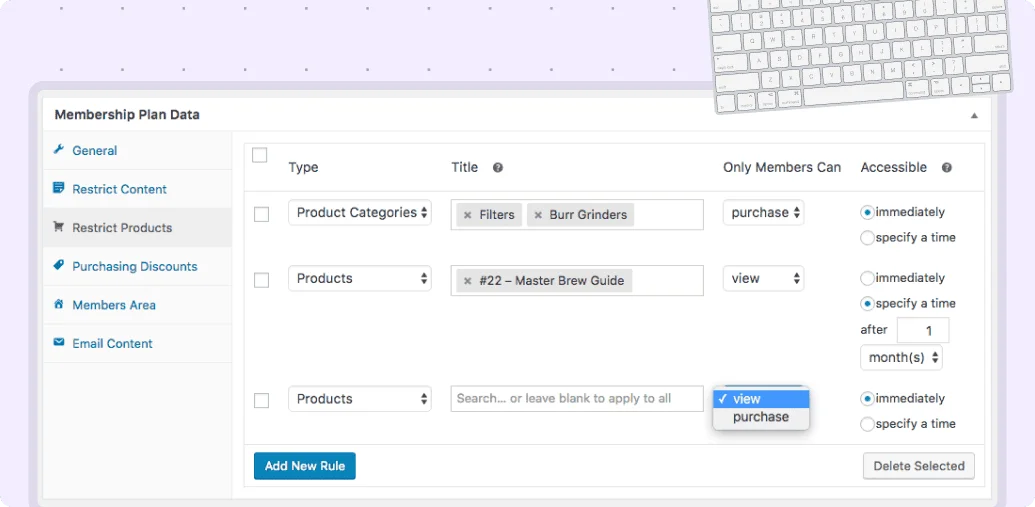Open the Product Categories type dropdown
1035x507 pixels.
click(360, 213)
